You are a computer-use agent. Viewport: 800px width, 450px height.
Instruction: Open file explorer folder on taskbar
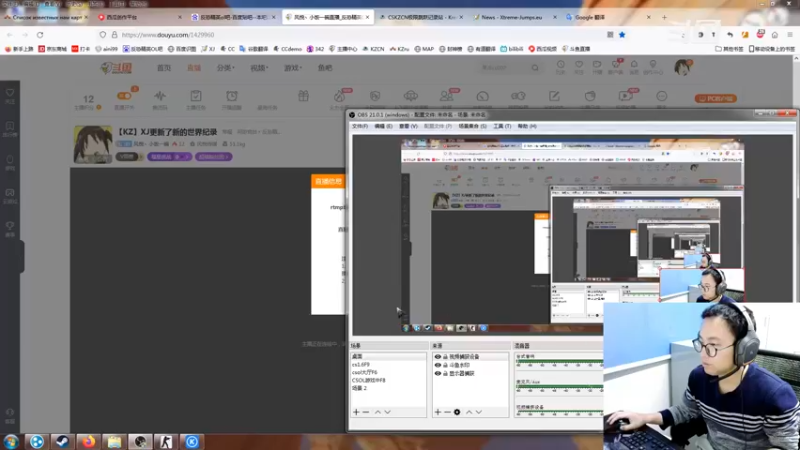114,441
